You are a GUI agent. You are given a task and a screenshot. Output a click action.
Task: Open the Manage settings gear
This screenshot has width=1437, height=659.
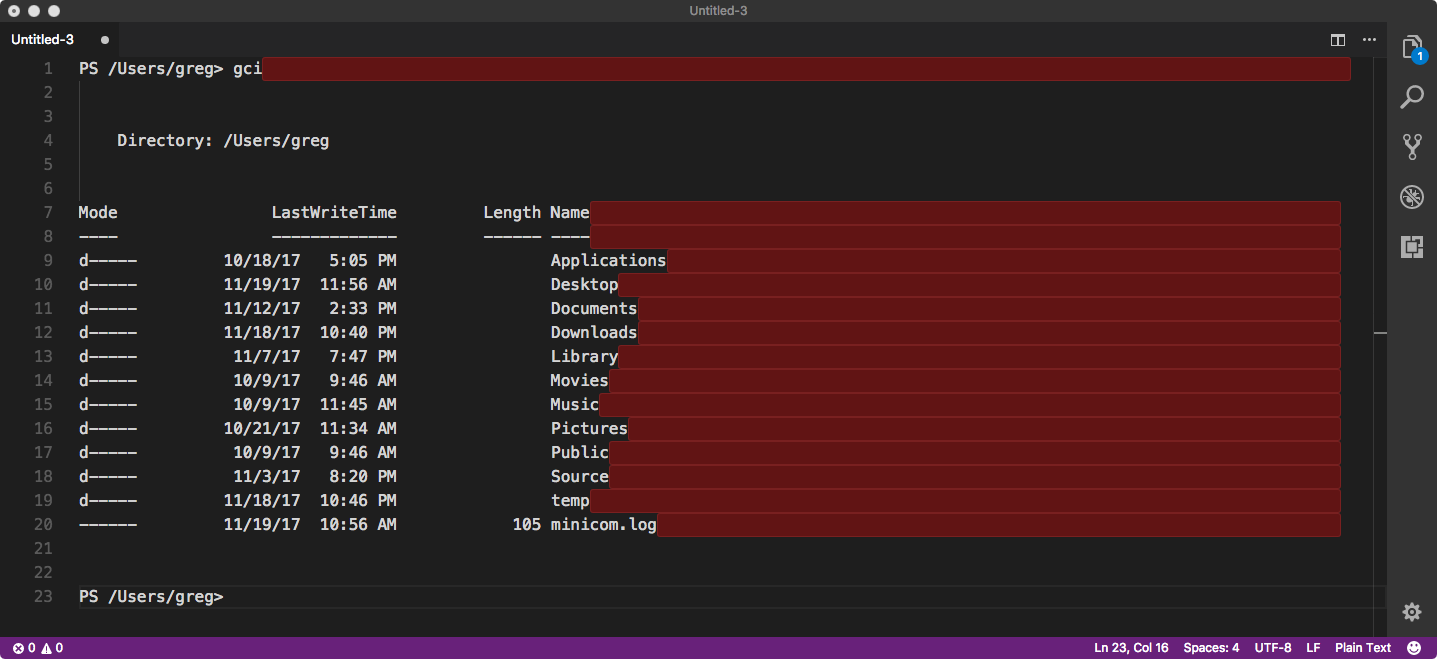pyautogui.click(x=1411, y=612)
